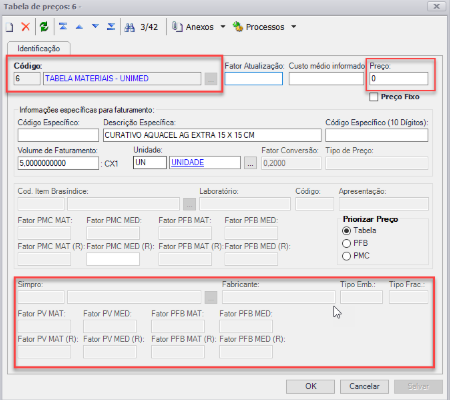Click the Tipo de Preço field
The height and width of the screenshot is (400, 450).
pos(377,163)
